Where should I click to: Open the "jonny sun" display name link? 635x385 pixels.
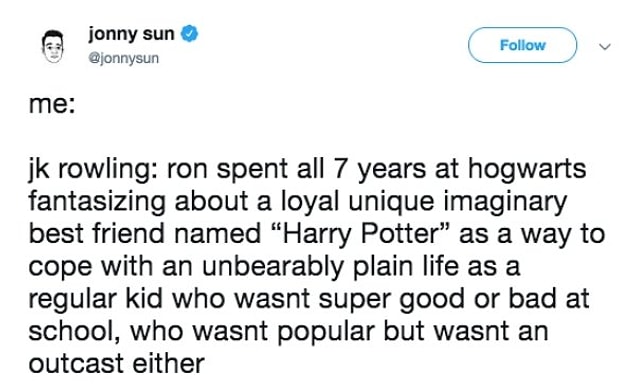(131, 34)
